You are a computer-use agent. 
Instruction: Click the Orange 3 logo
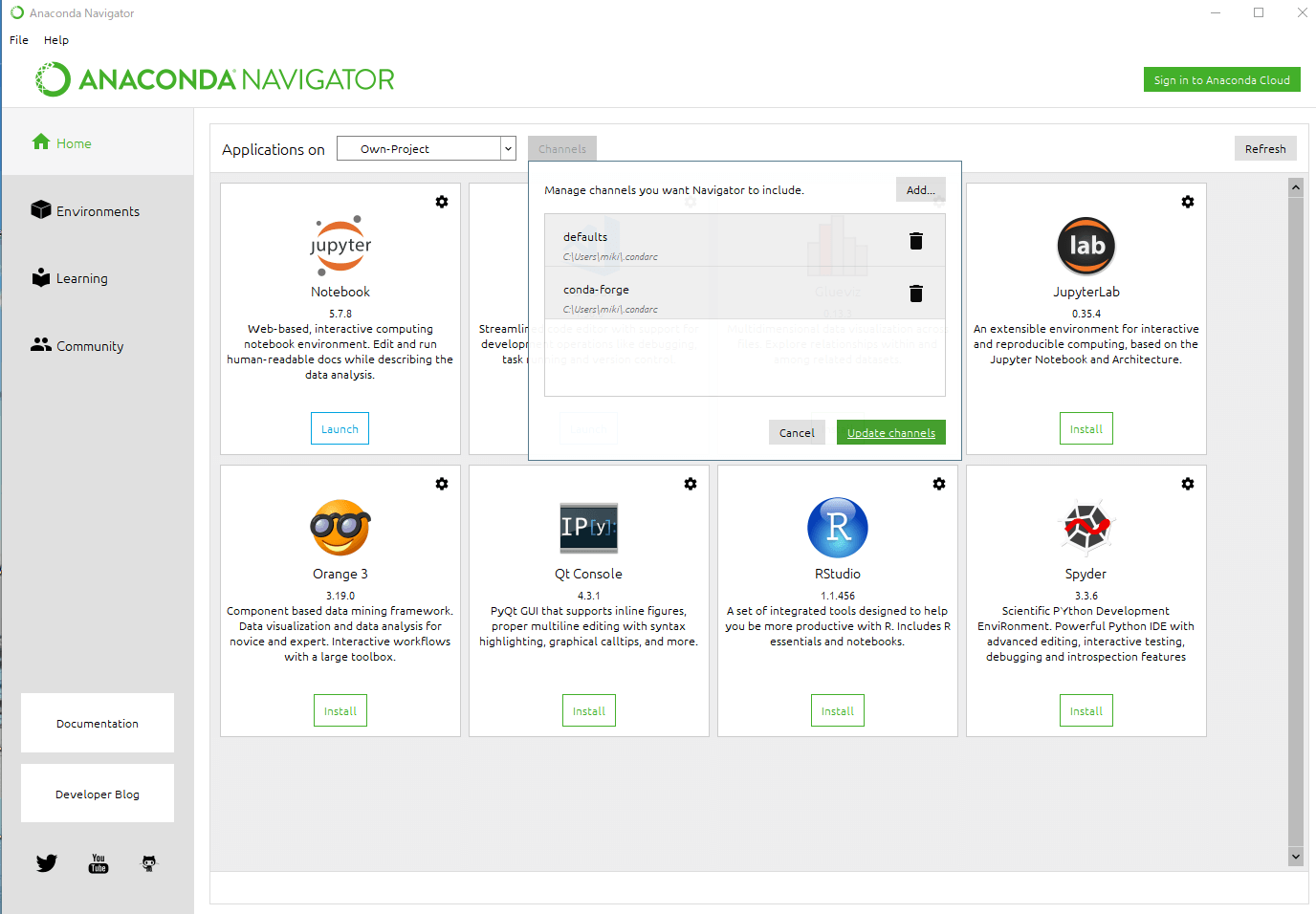point(340,528)
